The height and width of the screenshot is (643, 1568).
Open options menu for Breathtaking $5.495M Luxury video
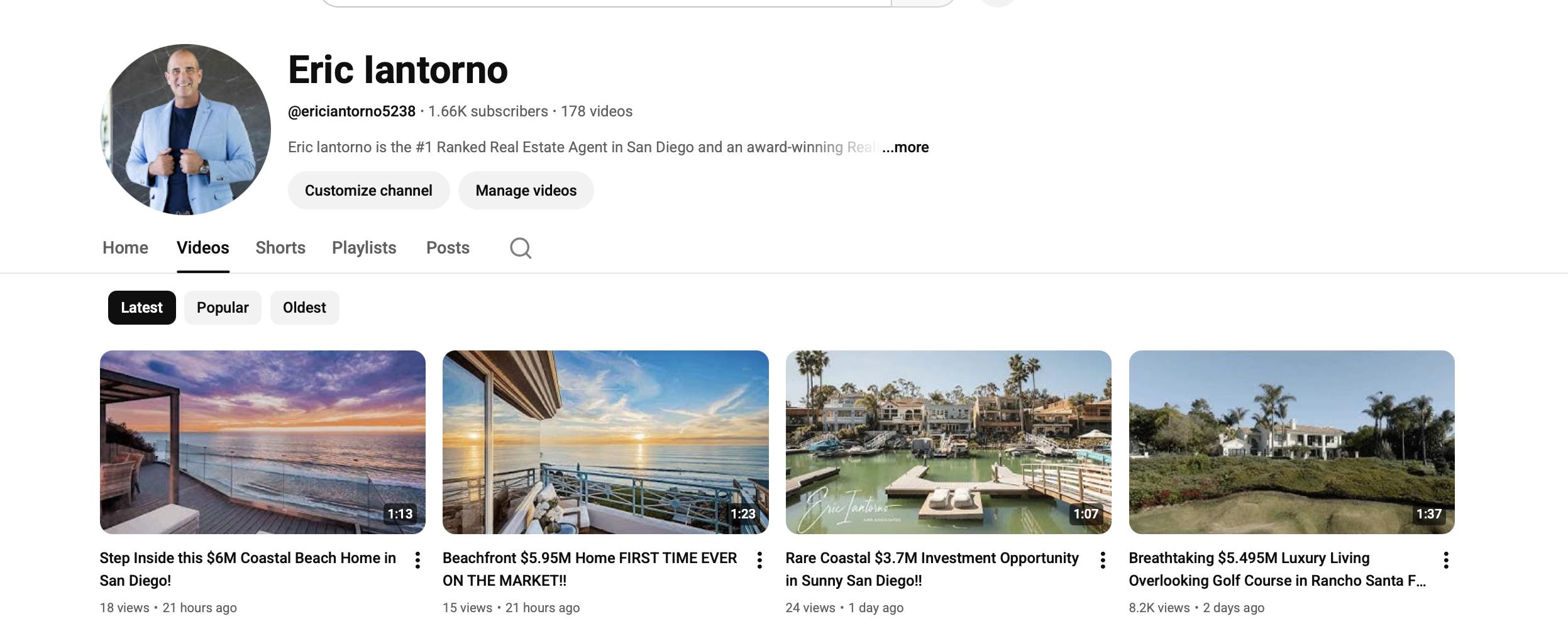[1446, 560]
